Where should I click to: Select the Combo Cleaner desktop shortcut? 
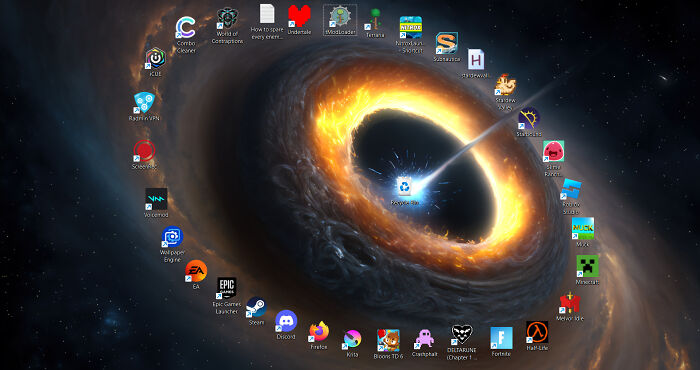point(185,28)
